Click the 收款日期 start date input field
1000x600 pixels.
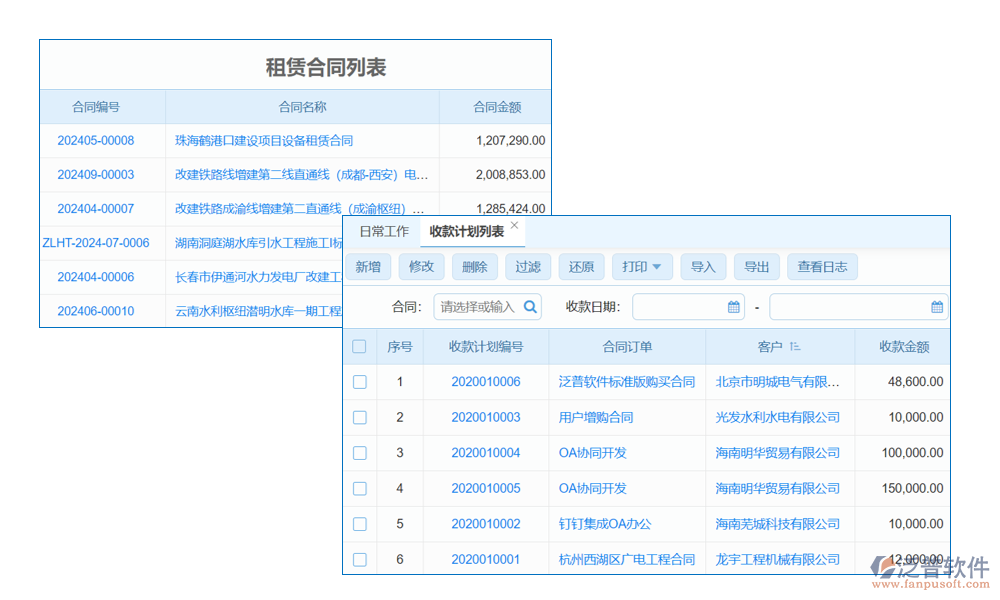[680, 307]
